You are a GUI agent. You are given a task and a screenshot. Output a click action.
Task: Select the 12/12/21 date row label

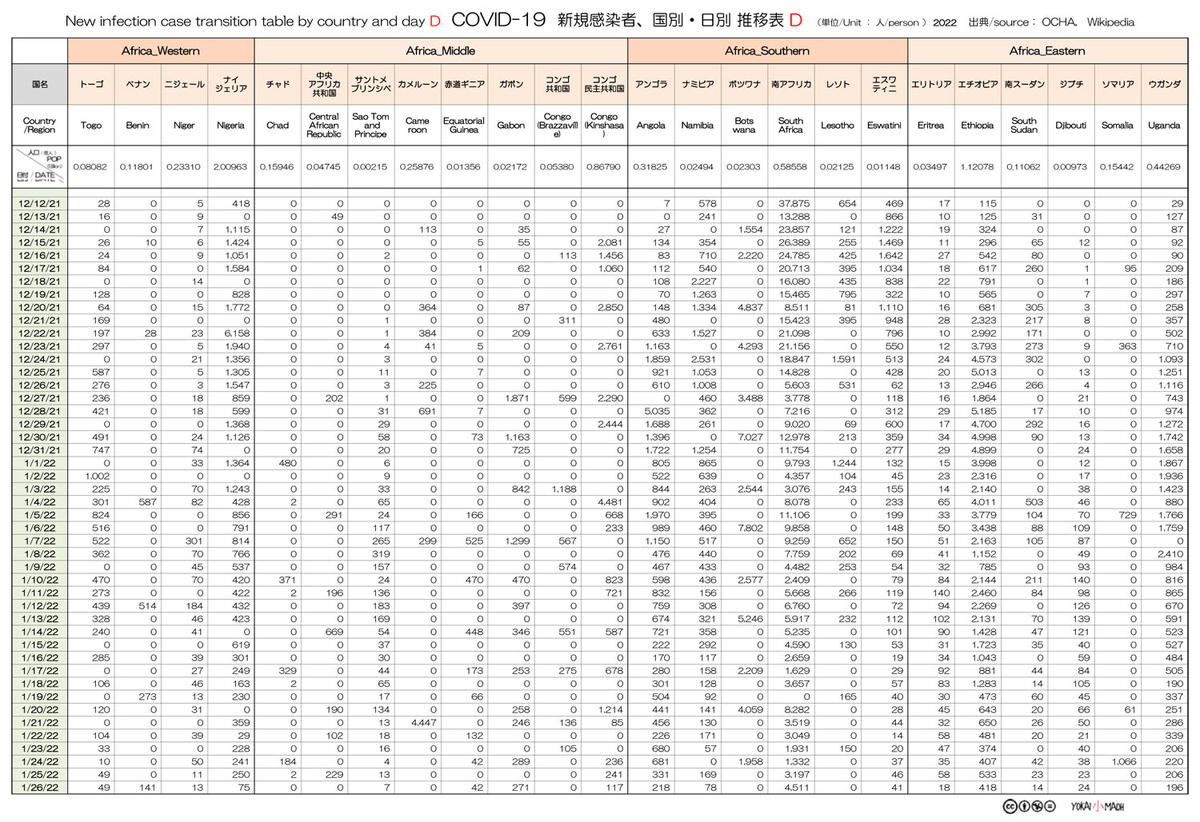(x=40, y=204)
